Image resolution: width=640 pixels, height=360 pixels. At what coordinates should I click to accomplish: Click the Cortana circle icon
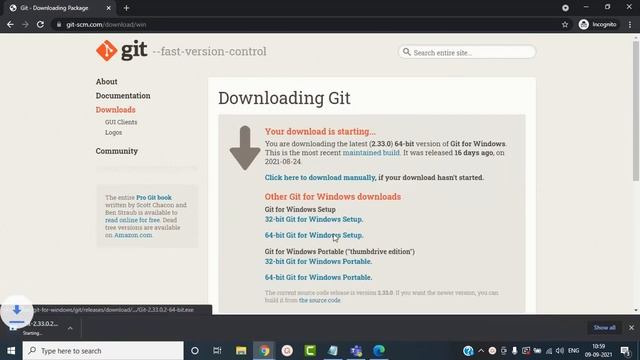pyautogui.click(x=195, y=351)
